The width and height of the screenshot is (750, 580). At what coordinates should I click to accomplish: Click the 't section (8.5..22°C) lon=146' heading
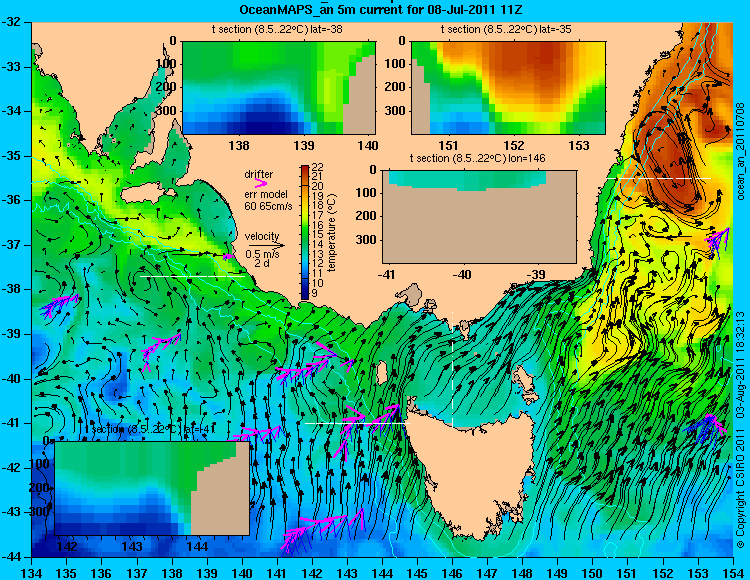(x=477, y=158)
